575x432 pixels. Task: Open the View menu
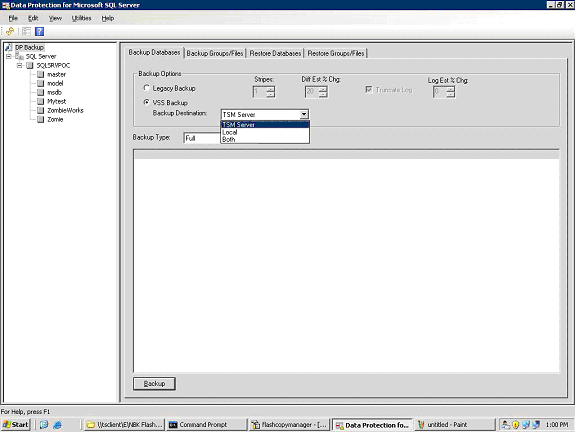[55, 18]
